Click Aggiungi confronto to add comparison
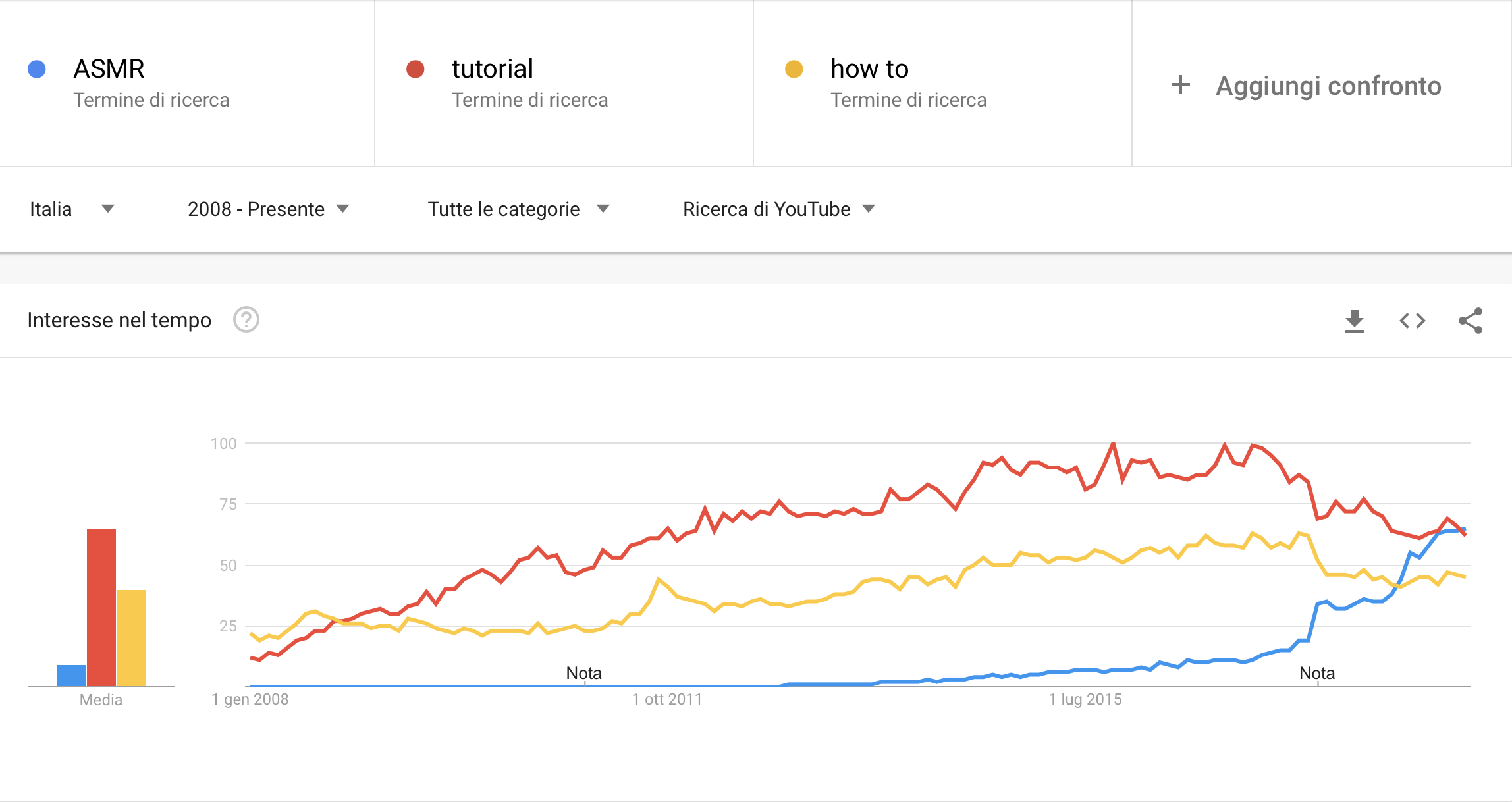The height and width of the screenshot is (802, 1512). pyautogui.click(x=1328, y=86)
